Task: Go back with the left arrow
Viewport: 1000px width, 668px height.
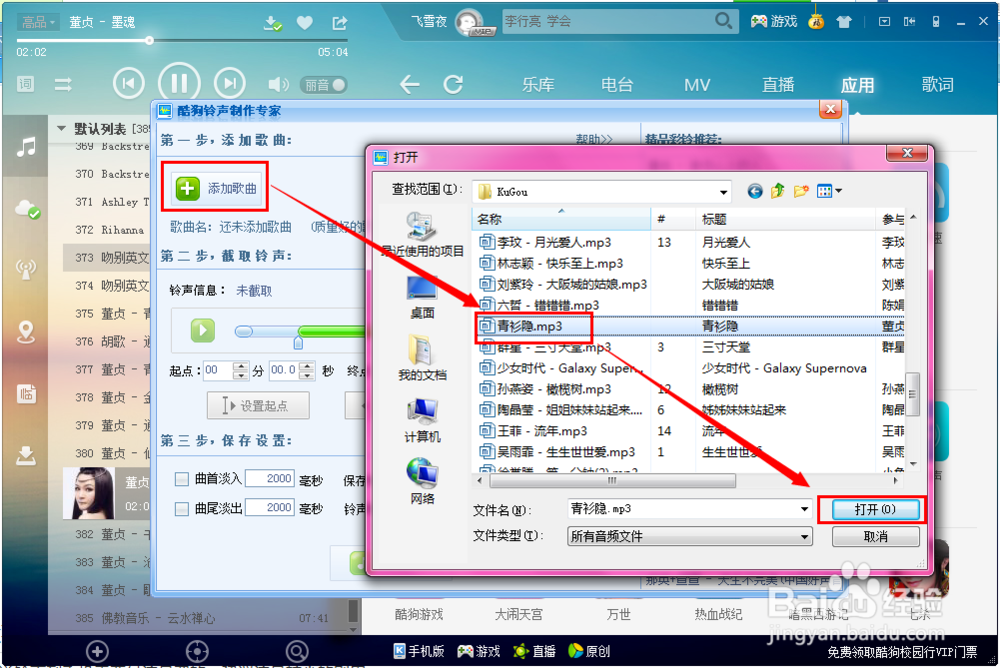Action: [x=409, y=84]
